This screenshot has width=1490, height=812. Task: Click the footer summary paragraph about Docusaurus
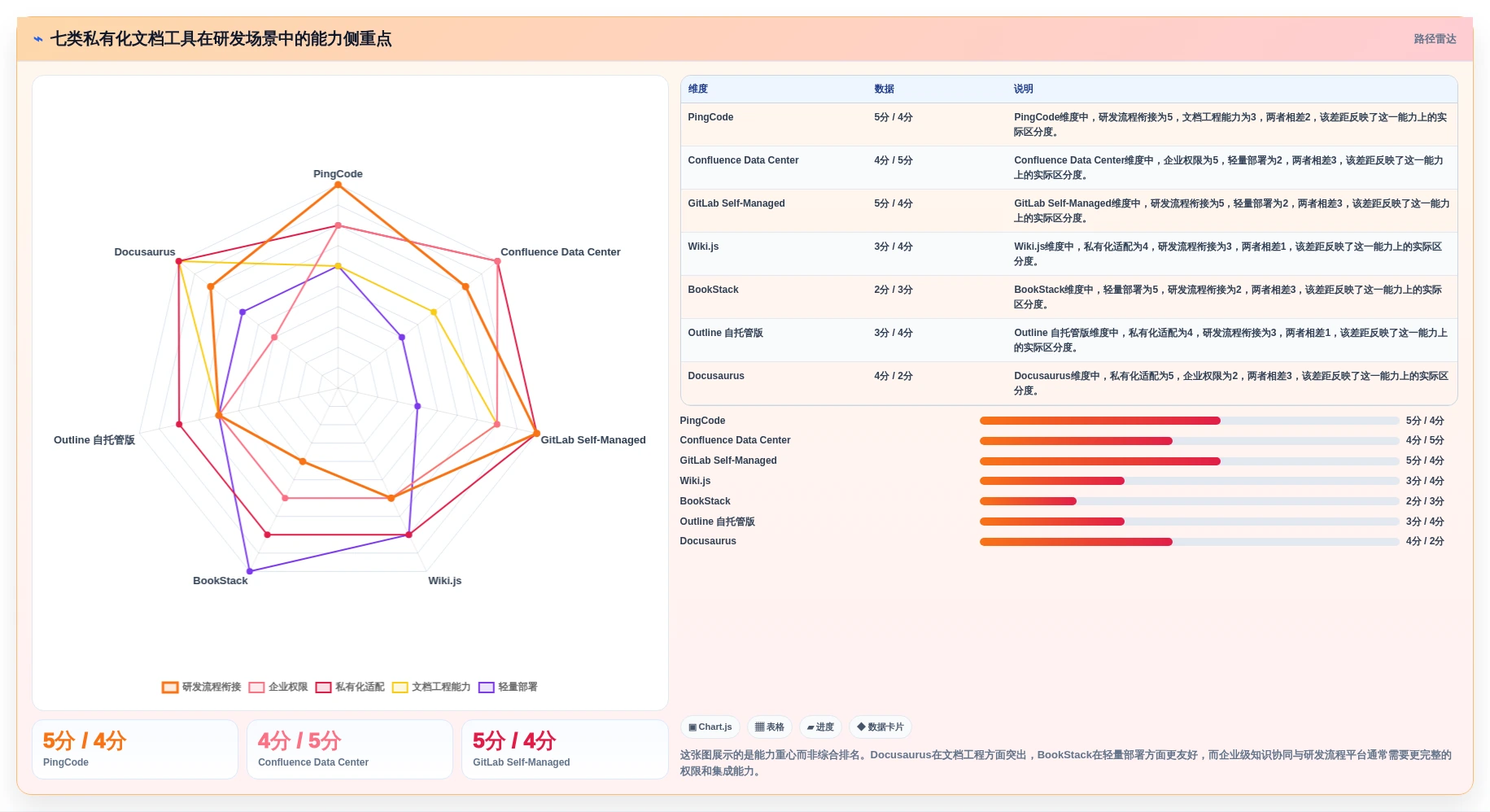pyautogui.click(x=1068, y=763)
